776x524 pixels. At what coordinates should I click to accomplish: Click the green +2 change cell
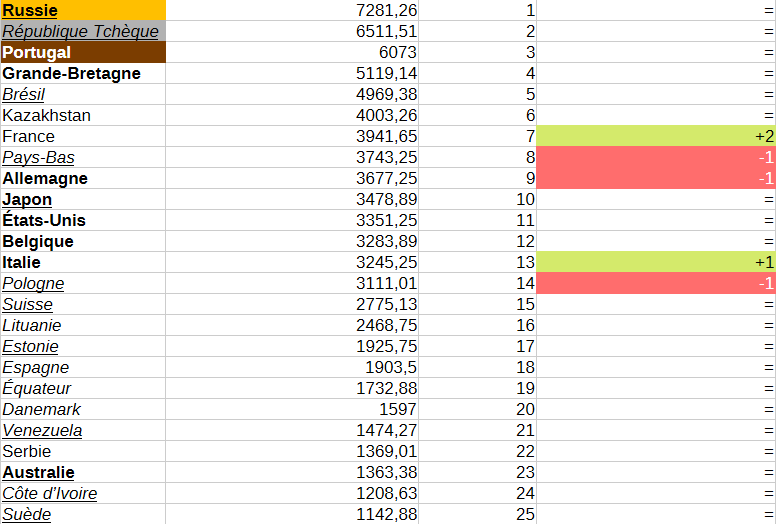(656, 136)
